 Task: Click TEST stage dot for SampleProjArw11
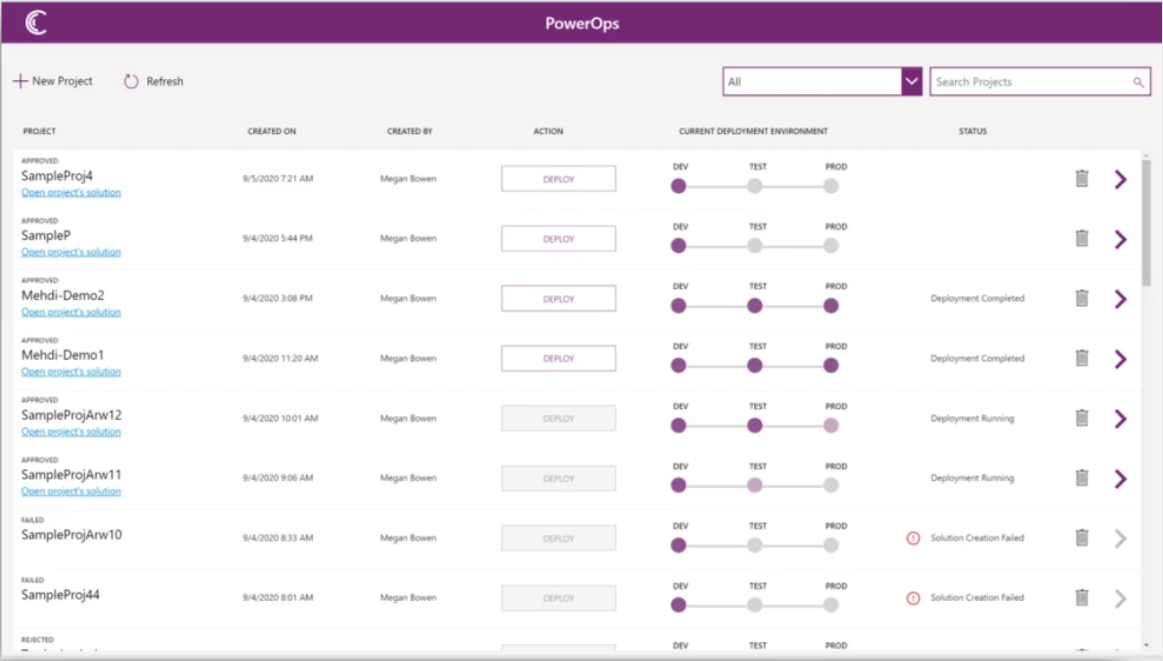pos(754,485)
